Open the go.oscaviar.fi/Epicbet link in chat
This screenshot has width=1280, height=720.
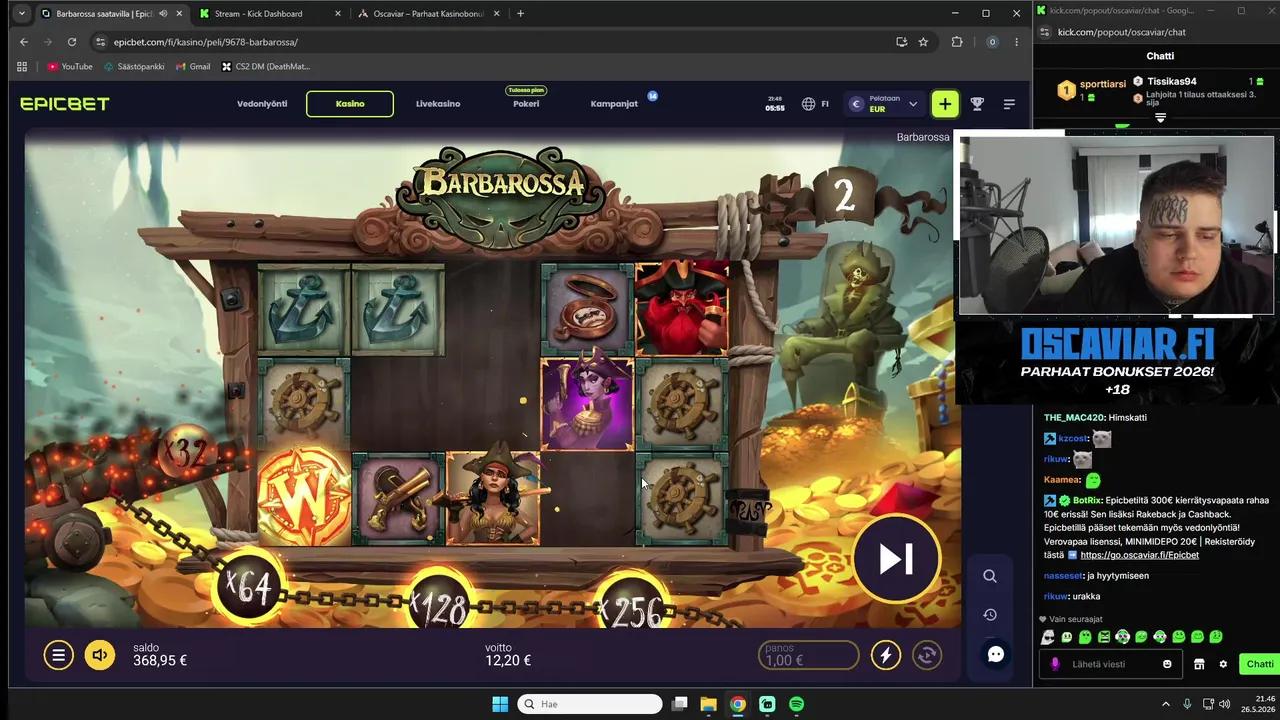pos(1139,555)
